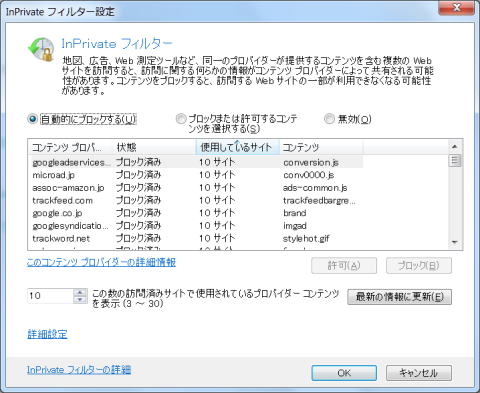The height and width of the screenshot is (393, 480).
Task: Open content provider details link
Action: coord(101,262)
